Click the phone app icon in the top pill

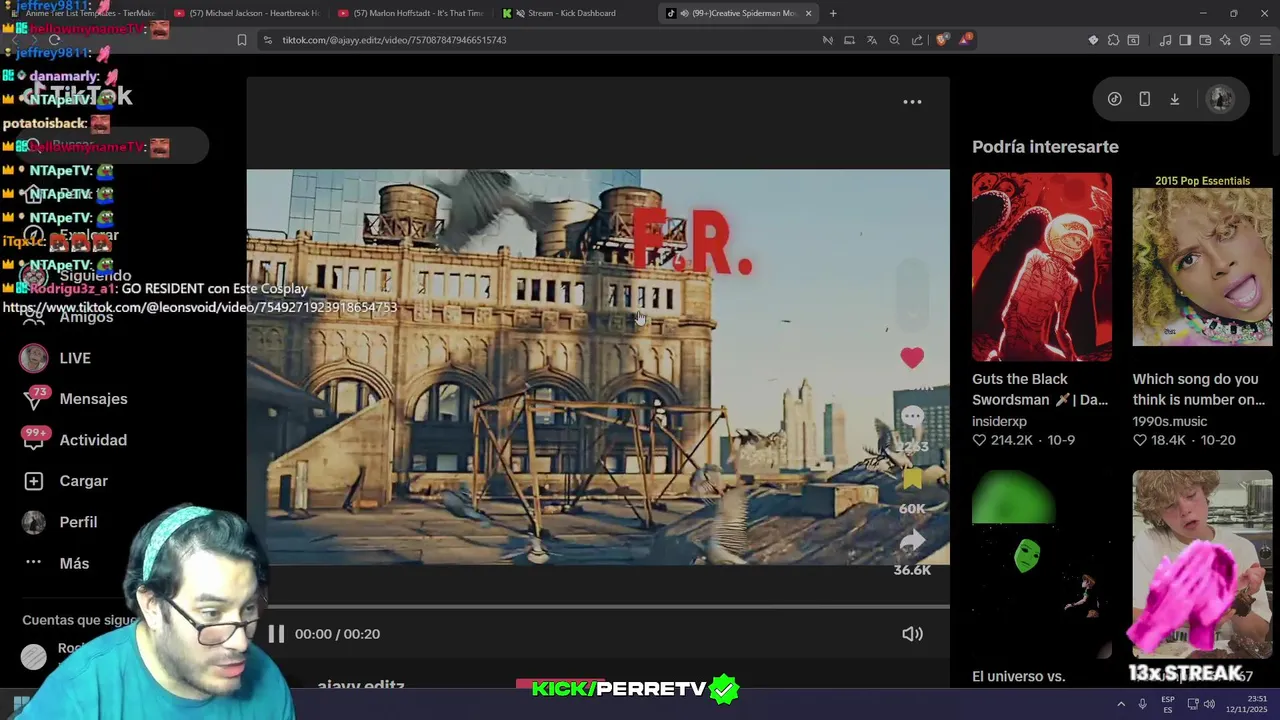pyautogui.click(x=1144, y=99)
